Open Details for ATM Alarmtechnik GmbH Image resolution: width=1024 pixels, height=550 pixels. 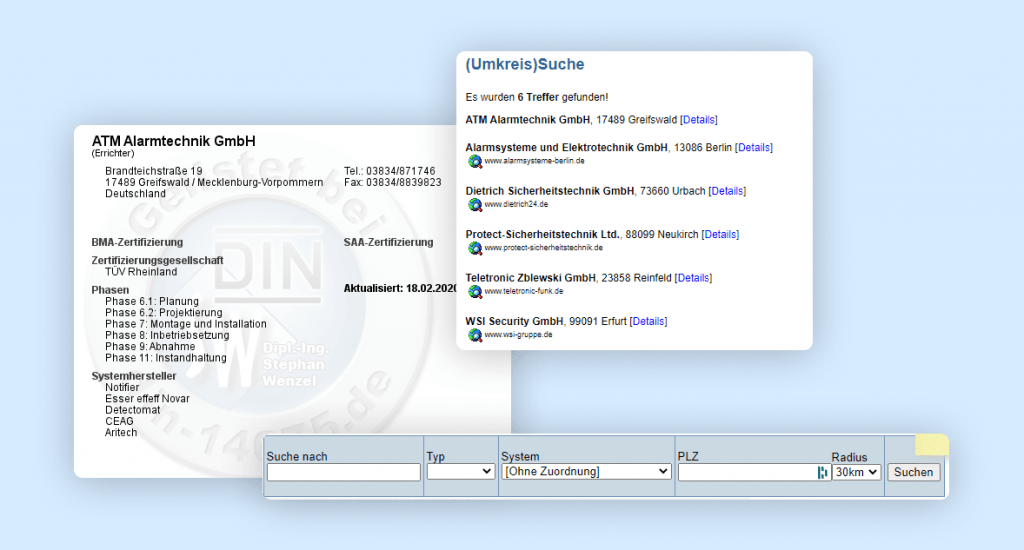699,120
